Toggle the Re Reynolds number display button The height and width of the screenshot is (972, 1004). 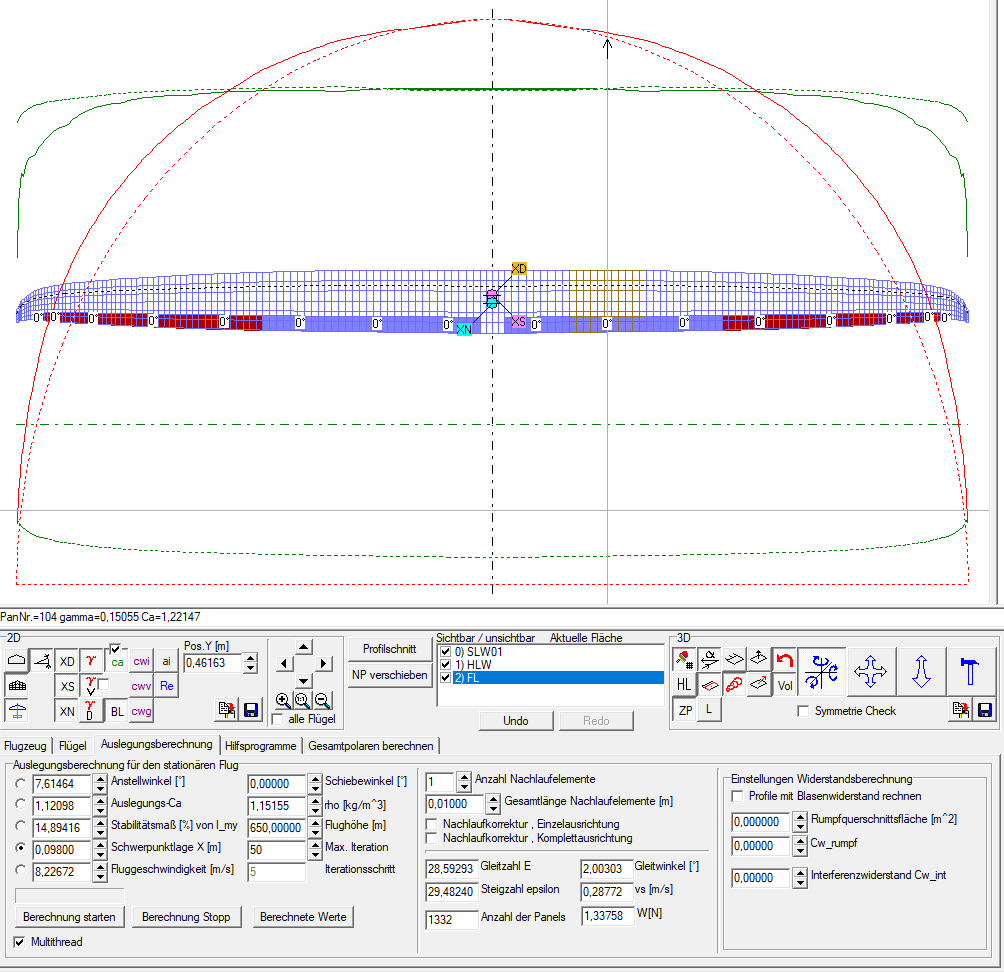tap(167, 686)
